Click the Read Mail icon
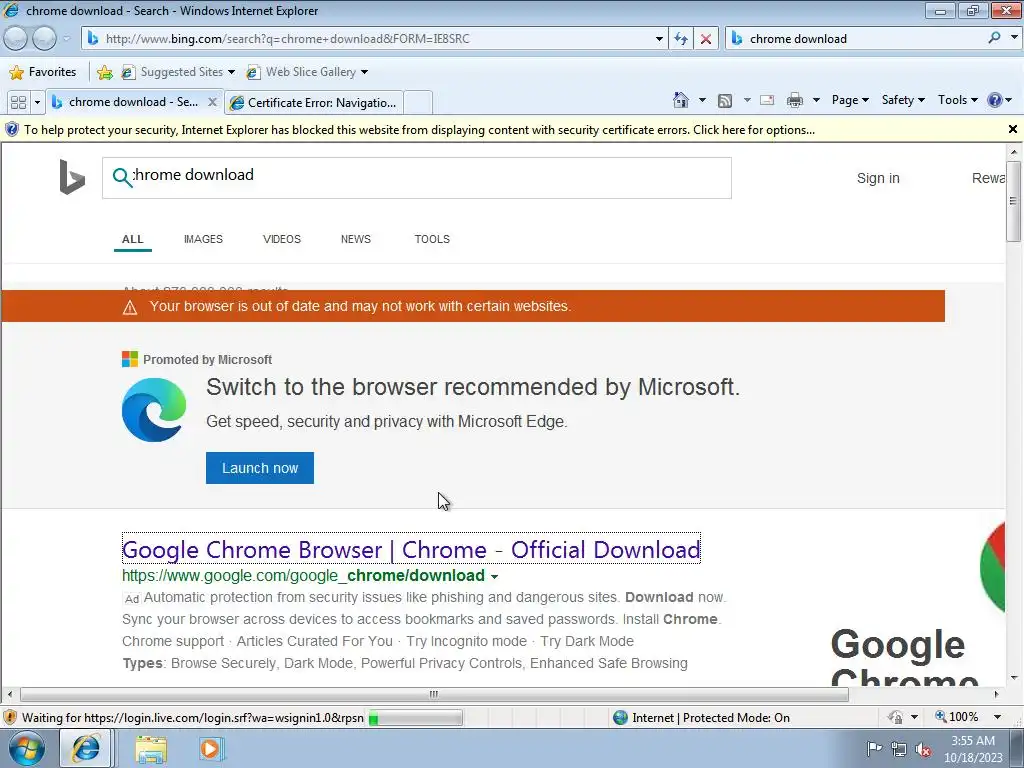The image size is (1024, 768). pyautogui.click(x=767, y=100)
